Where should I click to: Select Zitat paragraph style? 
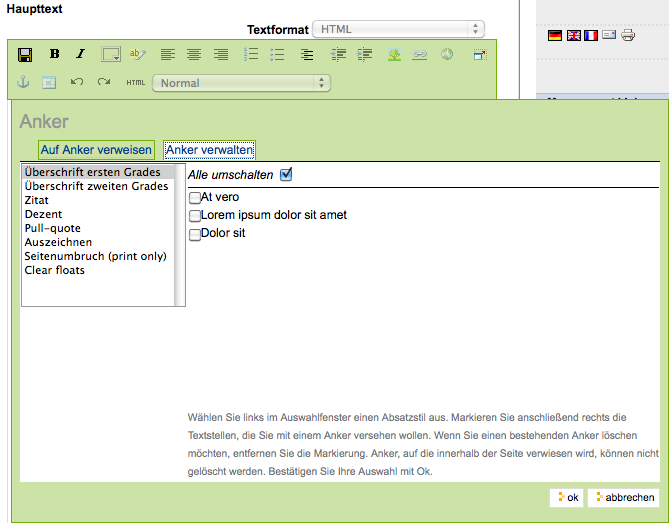pyautogui.click(x=98, y=200)
